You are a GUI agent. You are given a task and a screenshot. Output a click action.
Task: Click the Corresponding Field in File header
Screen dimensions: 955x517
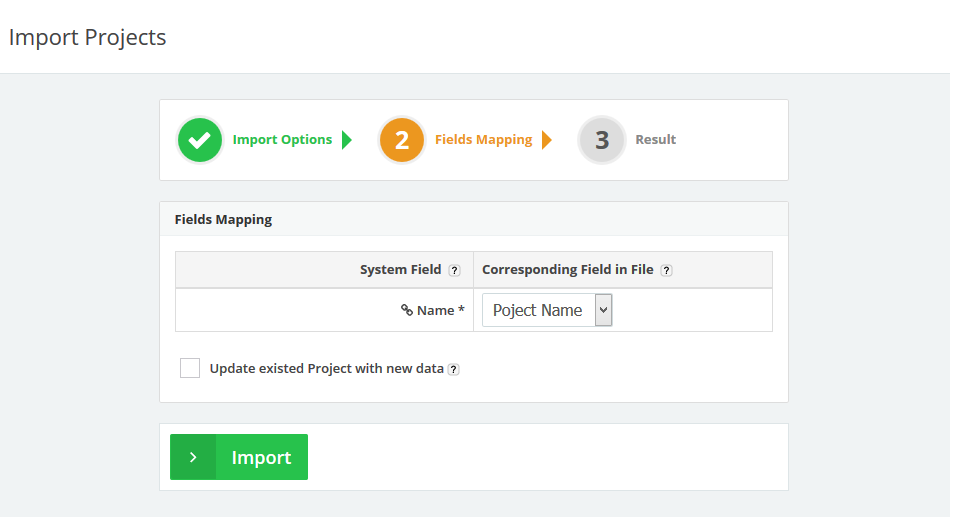click(568, 270)
